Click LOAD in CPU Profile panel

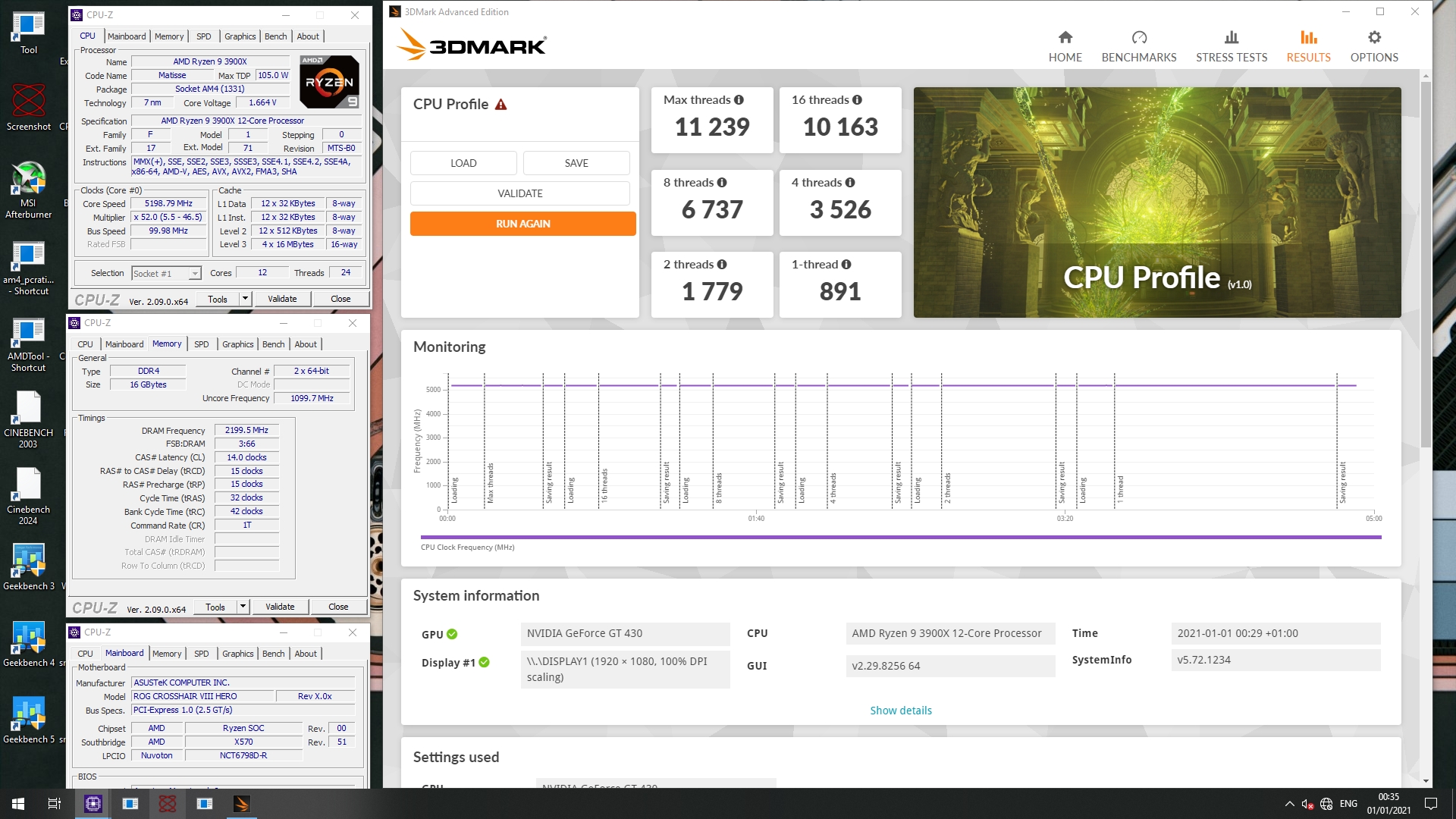[x=463, y=163]
